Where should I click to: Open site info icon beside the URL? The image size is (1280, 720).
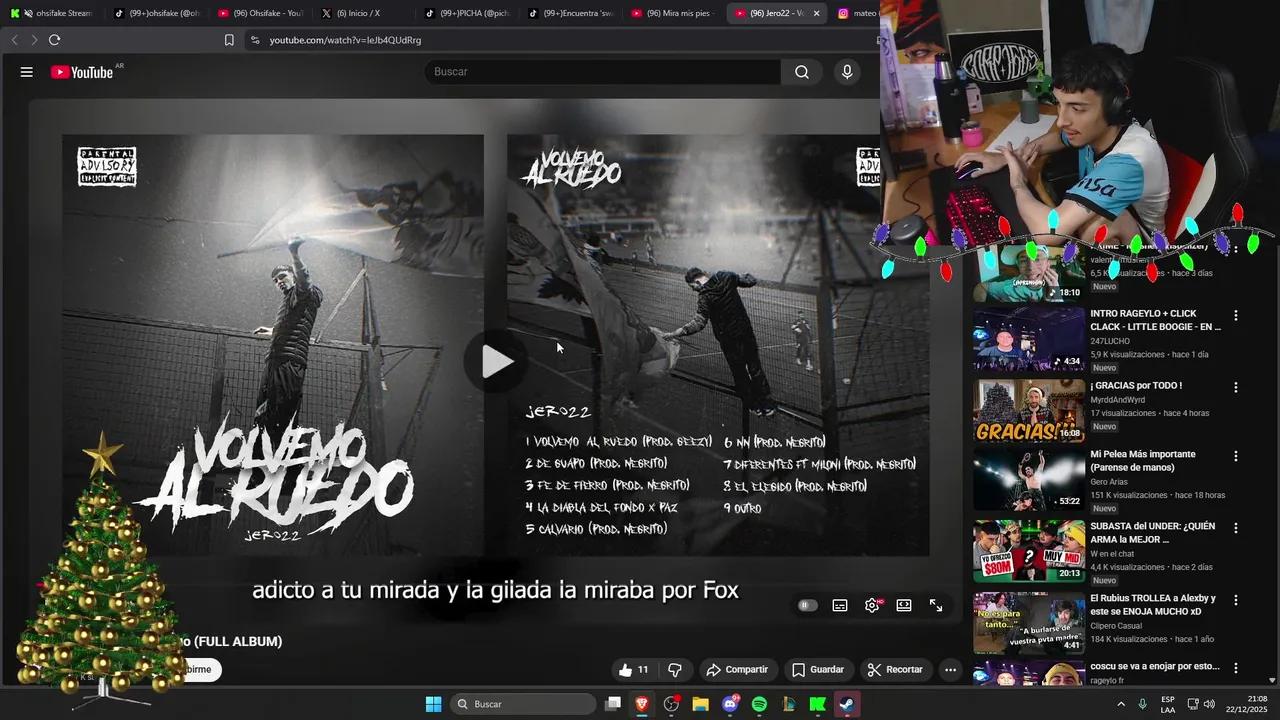[x=254, y=40]
